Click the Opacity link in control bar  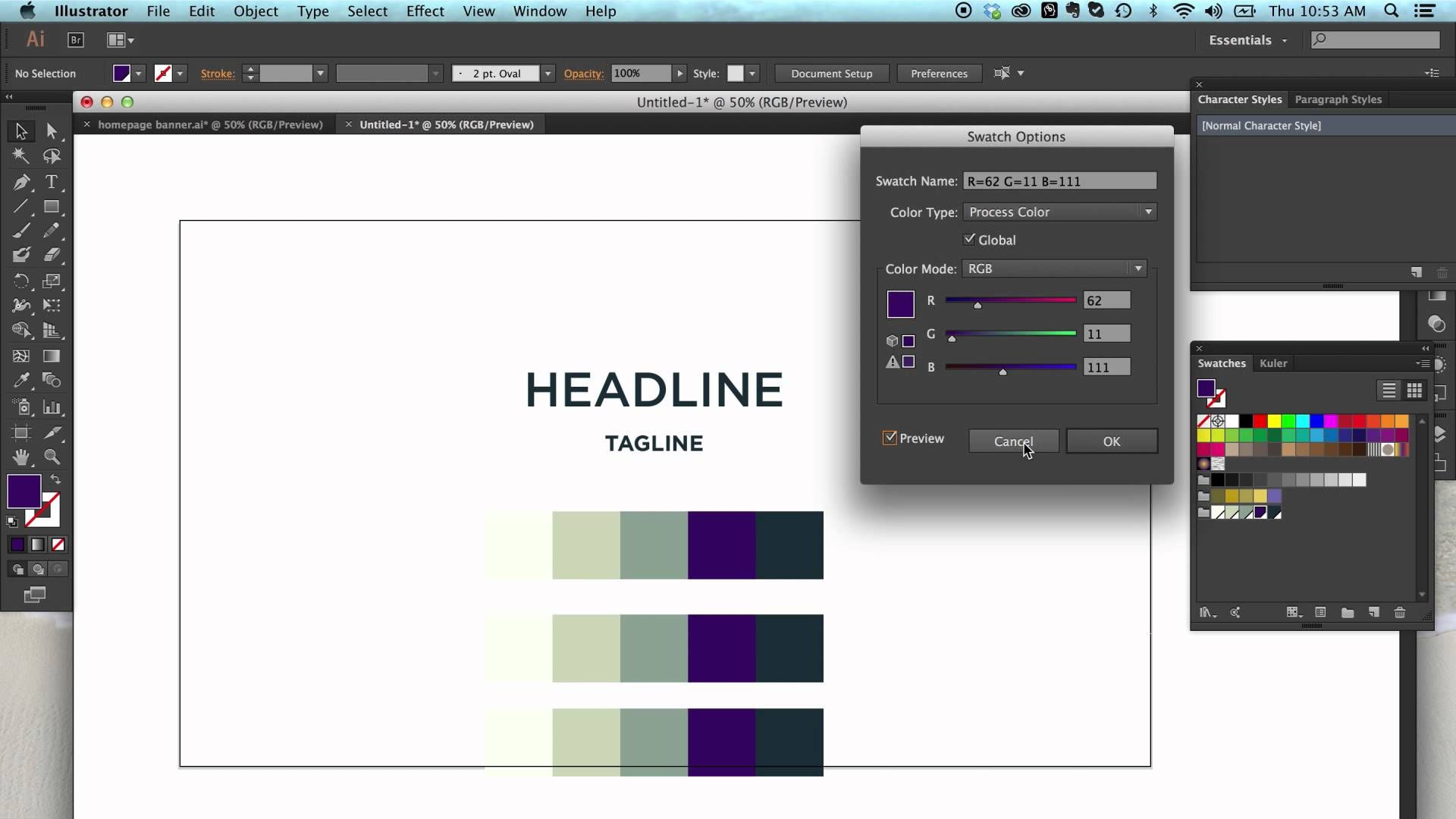tap(583, 74)
